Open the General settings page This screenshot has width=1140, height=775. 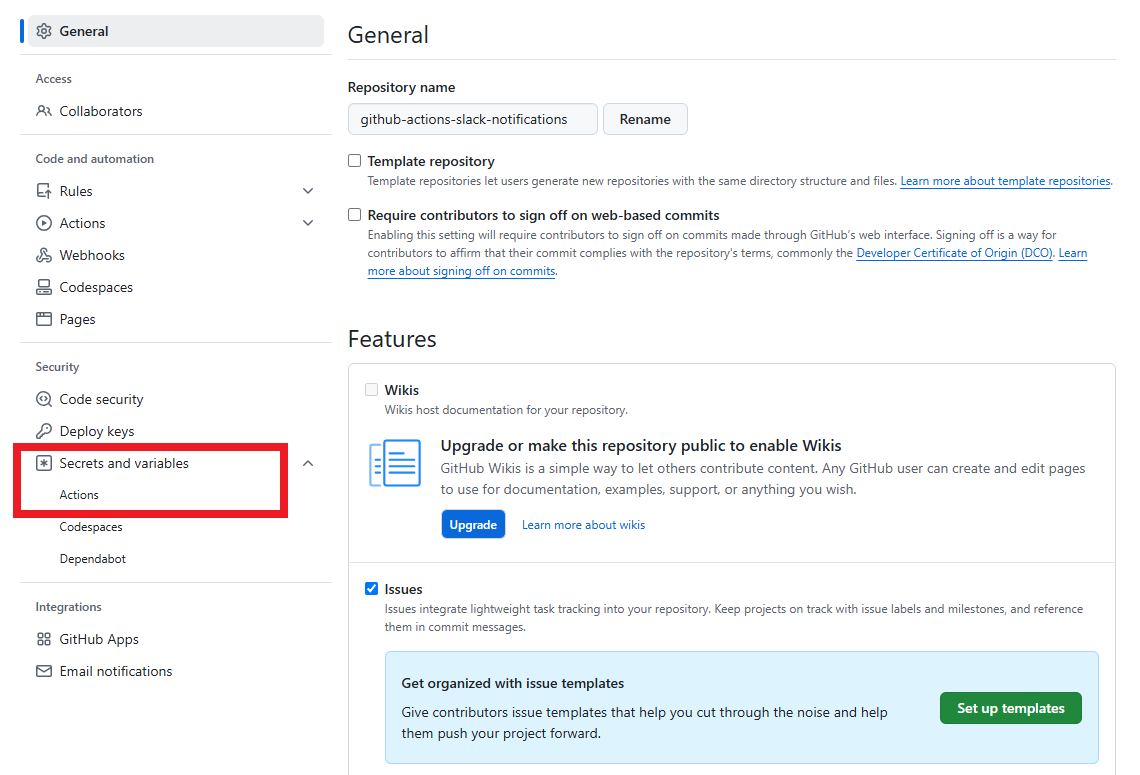[176, 31]
